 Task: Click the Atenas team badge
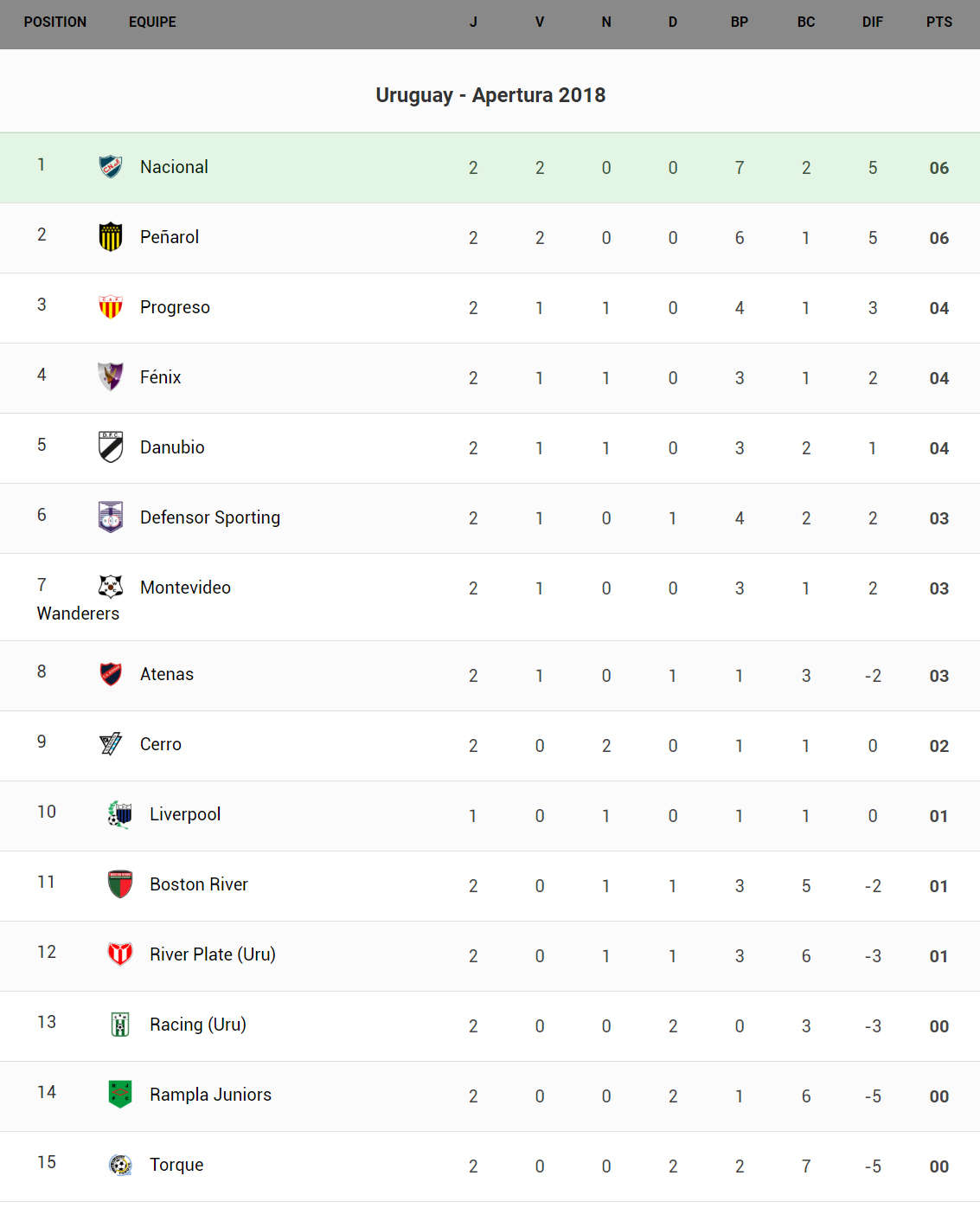(111, 673)
